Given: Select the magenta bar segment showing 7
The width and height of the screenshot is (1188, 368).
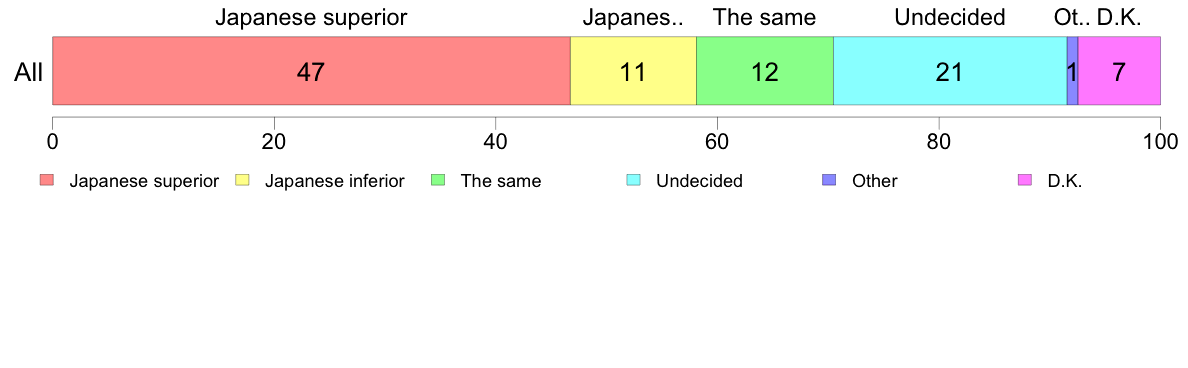Looking at the screenshot, I should click(x=1119, y=70).
